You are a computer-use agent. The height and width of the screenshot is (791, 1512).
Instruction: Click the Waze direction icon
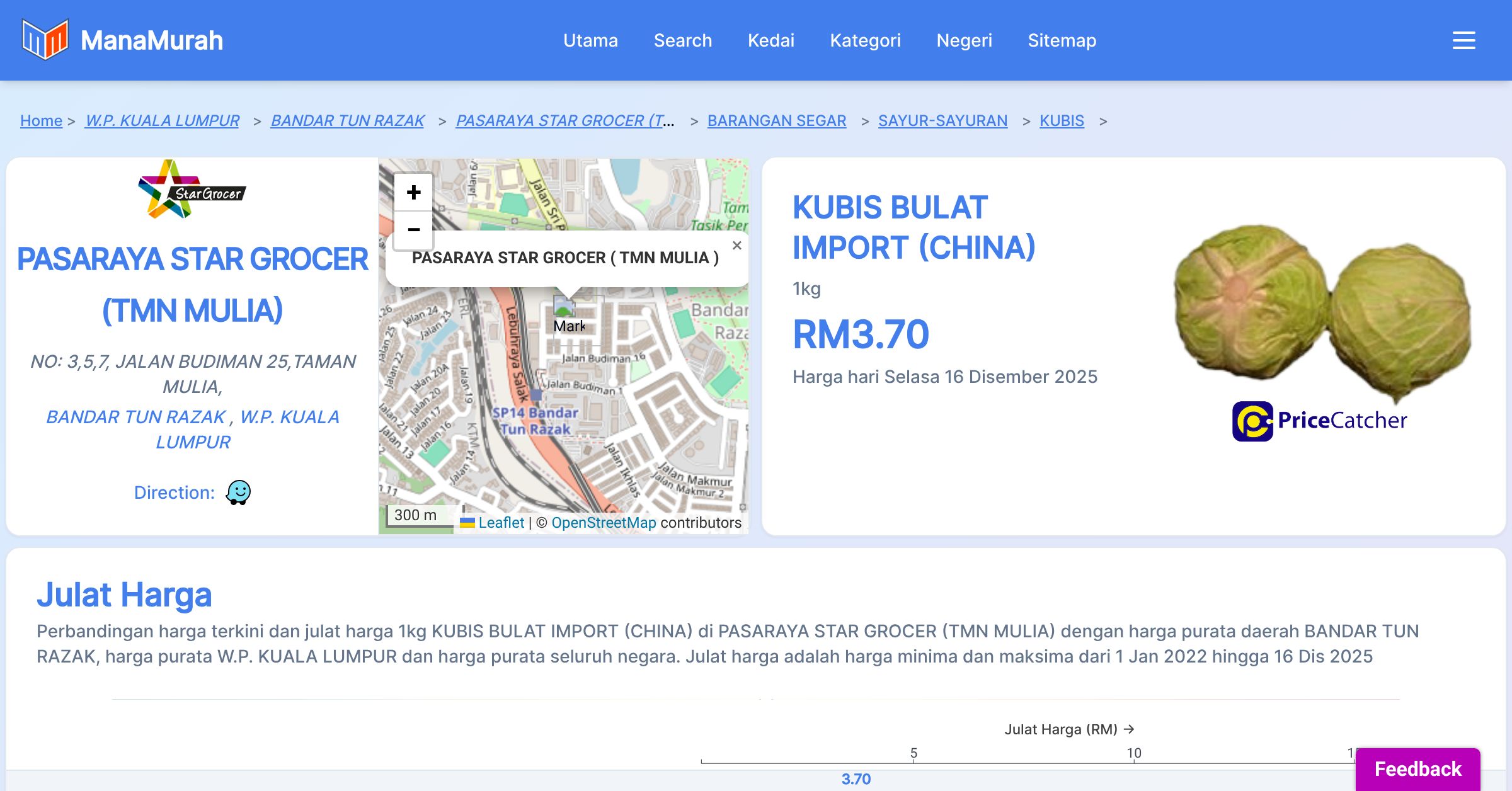(238, 492)
